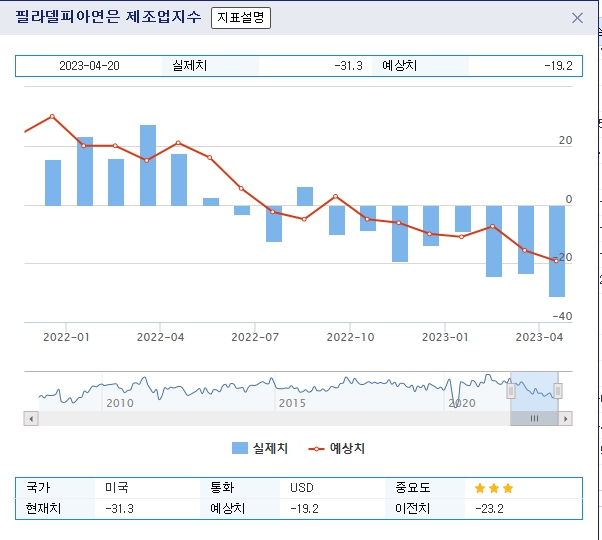Viewport: 602px width, 540px height.
Task: Click the 현재치 value -31.3
Action: click(119, 509)
